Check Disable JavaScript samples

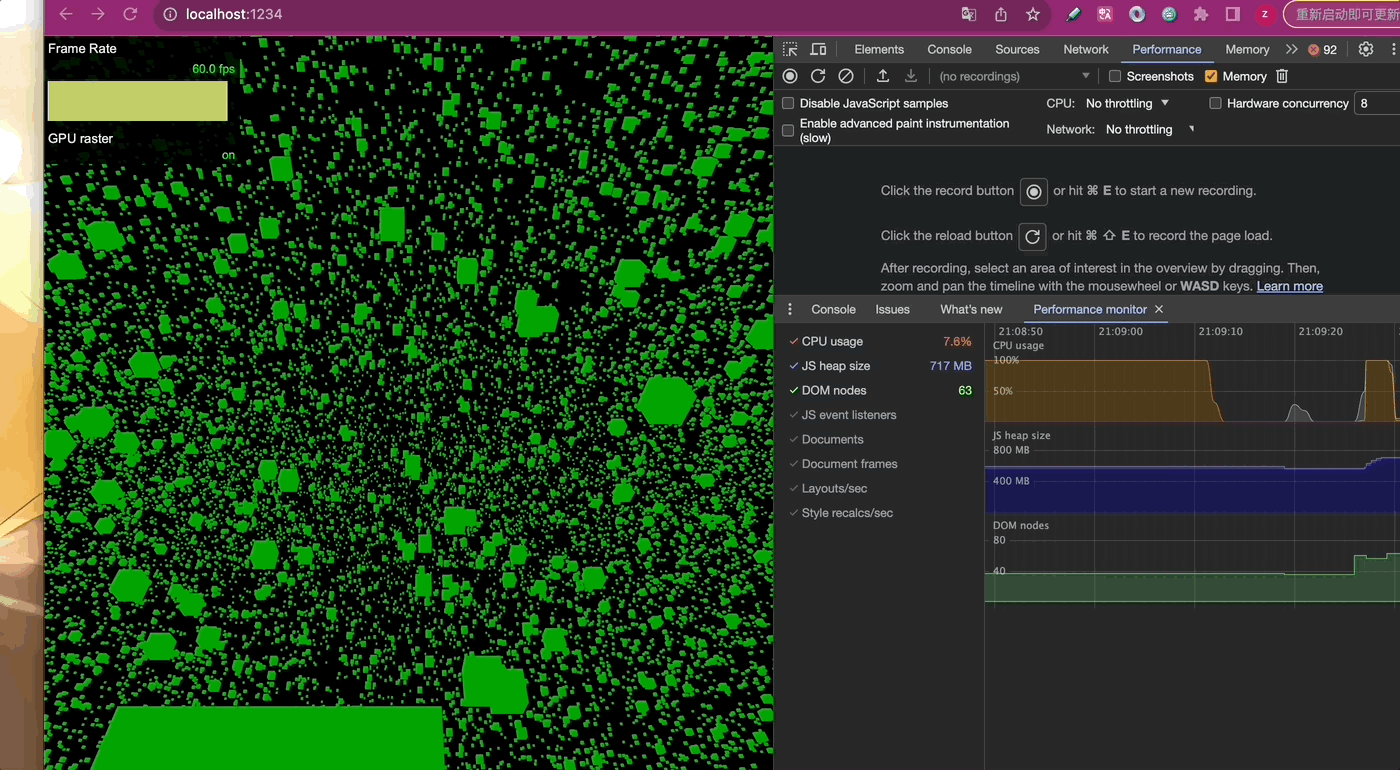pyautogui.click(x=788, y=103)
